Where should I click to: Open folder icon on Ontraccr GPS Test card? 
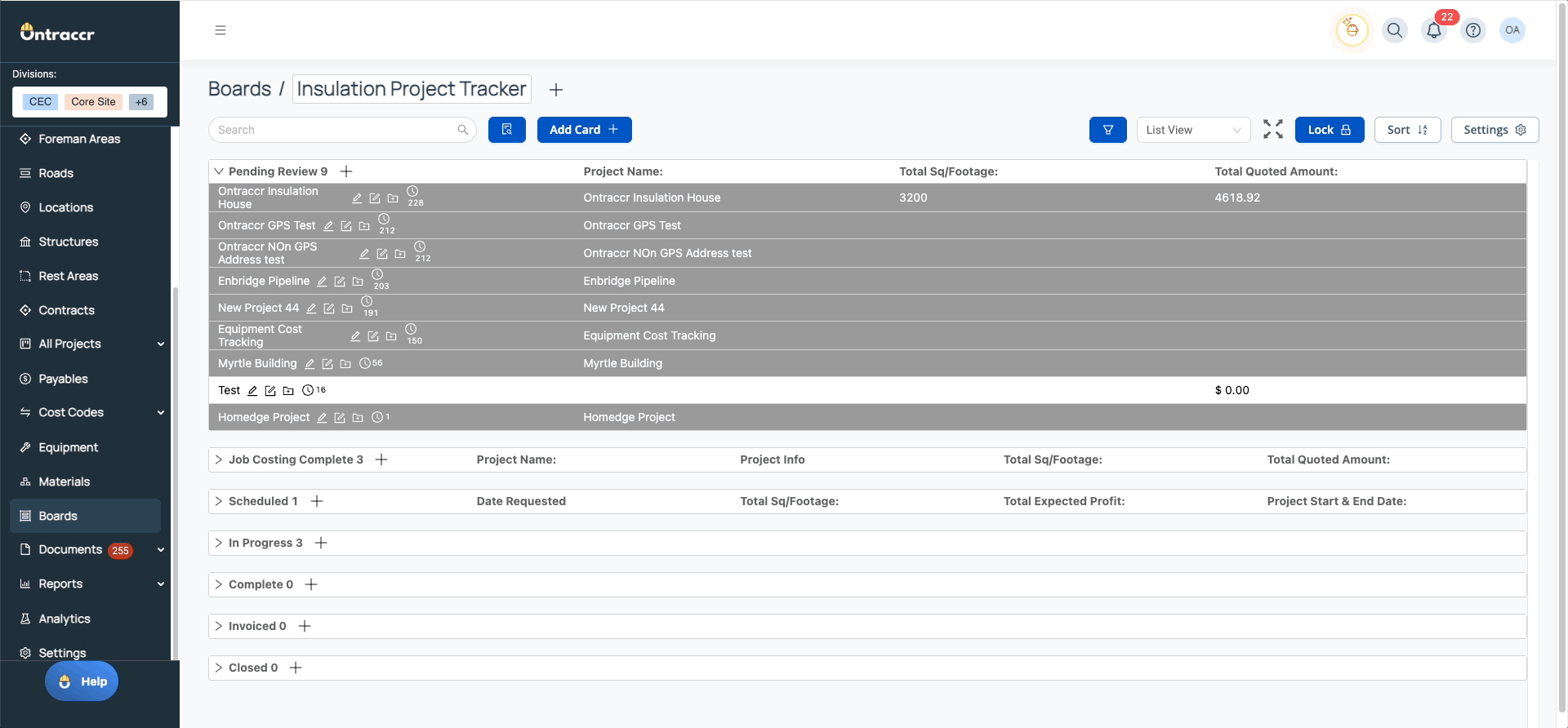coord(364,226)
